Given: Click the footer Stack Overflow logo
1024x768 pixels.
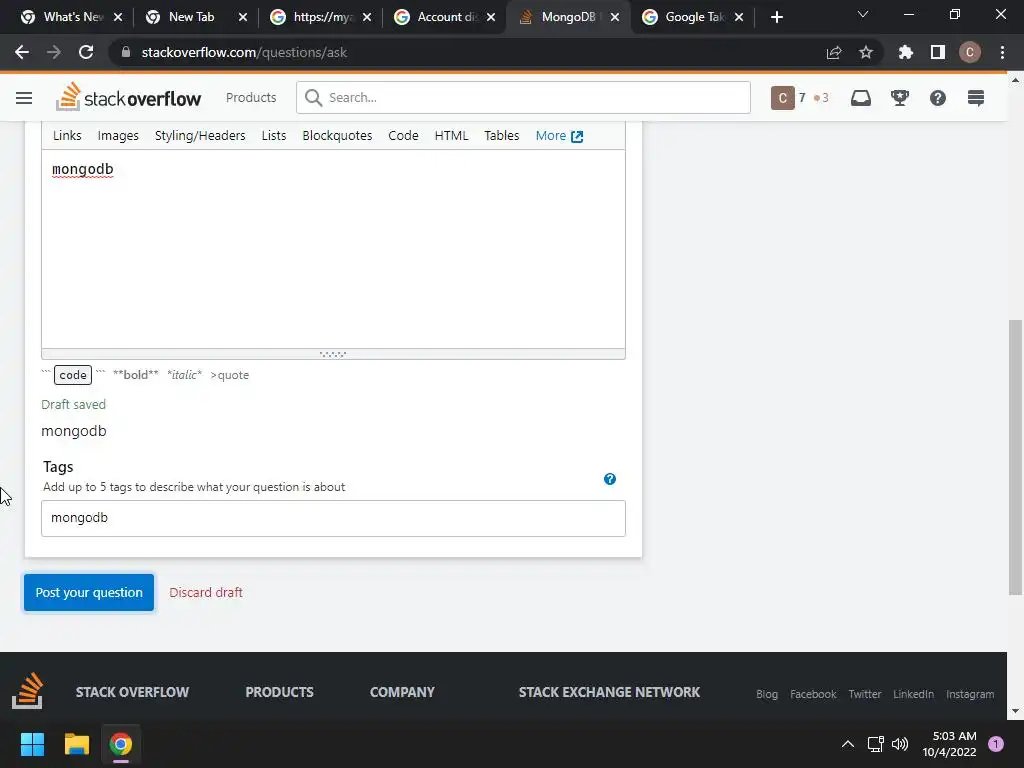Looking at the screenshot, I should (x=27, y=690).
